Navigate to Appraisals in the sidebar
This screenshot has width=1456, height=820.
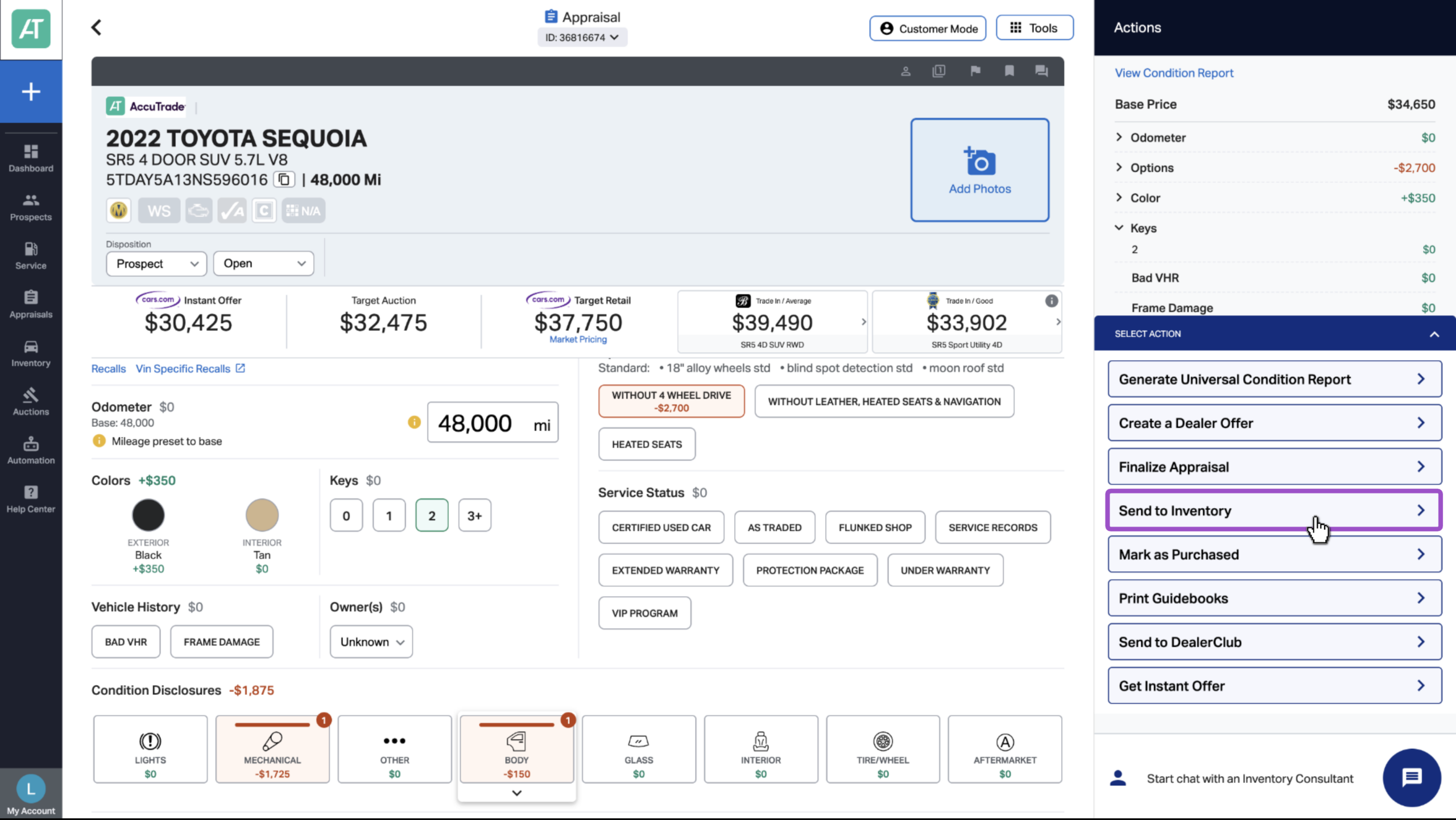pyautogui.click(x=31, y=304)
